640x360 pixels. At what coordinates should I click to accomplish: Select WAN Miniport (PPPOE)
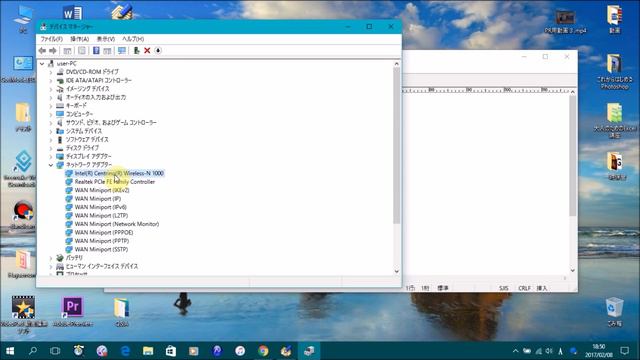coord(104,233)
